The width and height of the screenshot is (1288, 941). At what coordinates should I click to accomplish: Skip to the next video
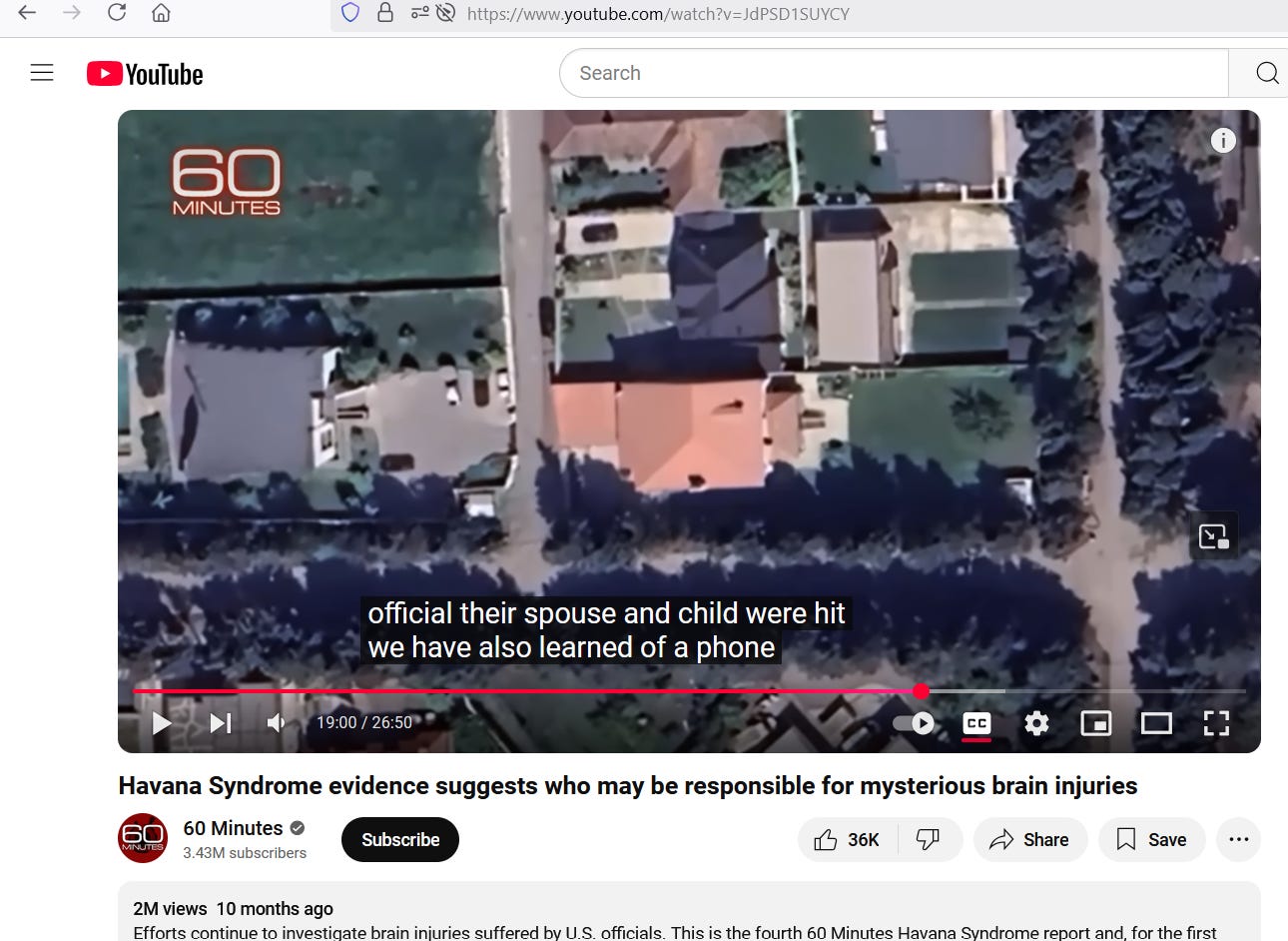click(x=221, y=722)
